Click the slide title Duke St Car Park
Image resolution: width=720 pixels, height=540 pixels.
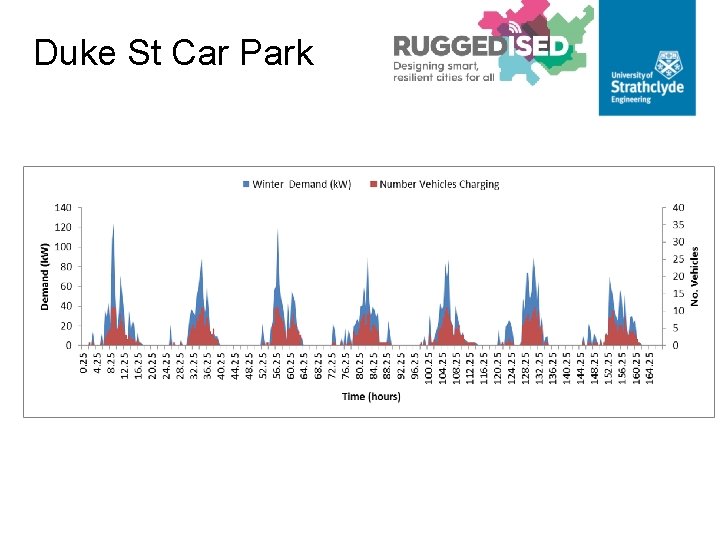[174, 52]
